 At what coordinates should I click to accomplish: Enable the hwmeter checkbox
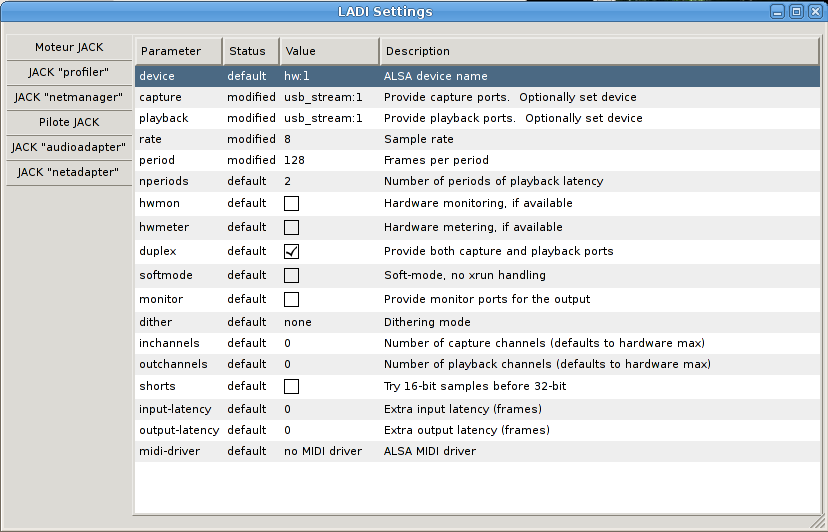(x=291, y=227)
